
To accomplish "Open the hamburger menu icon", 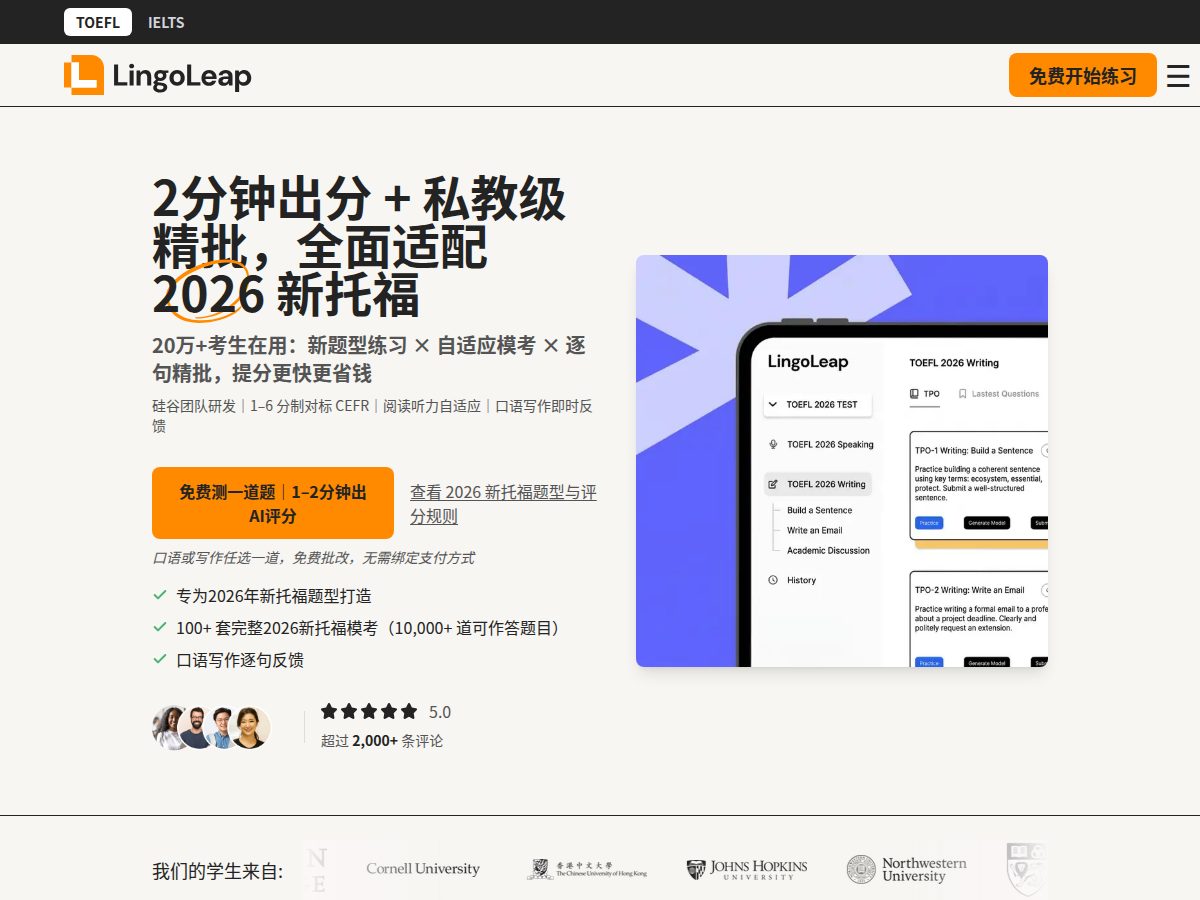I will coord(1178,76).
